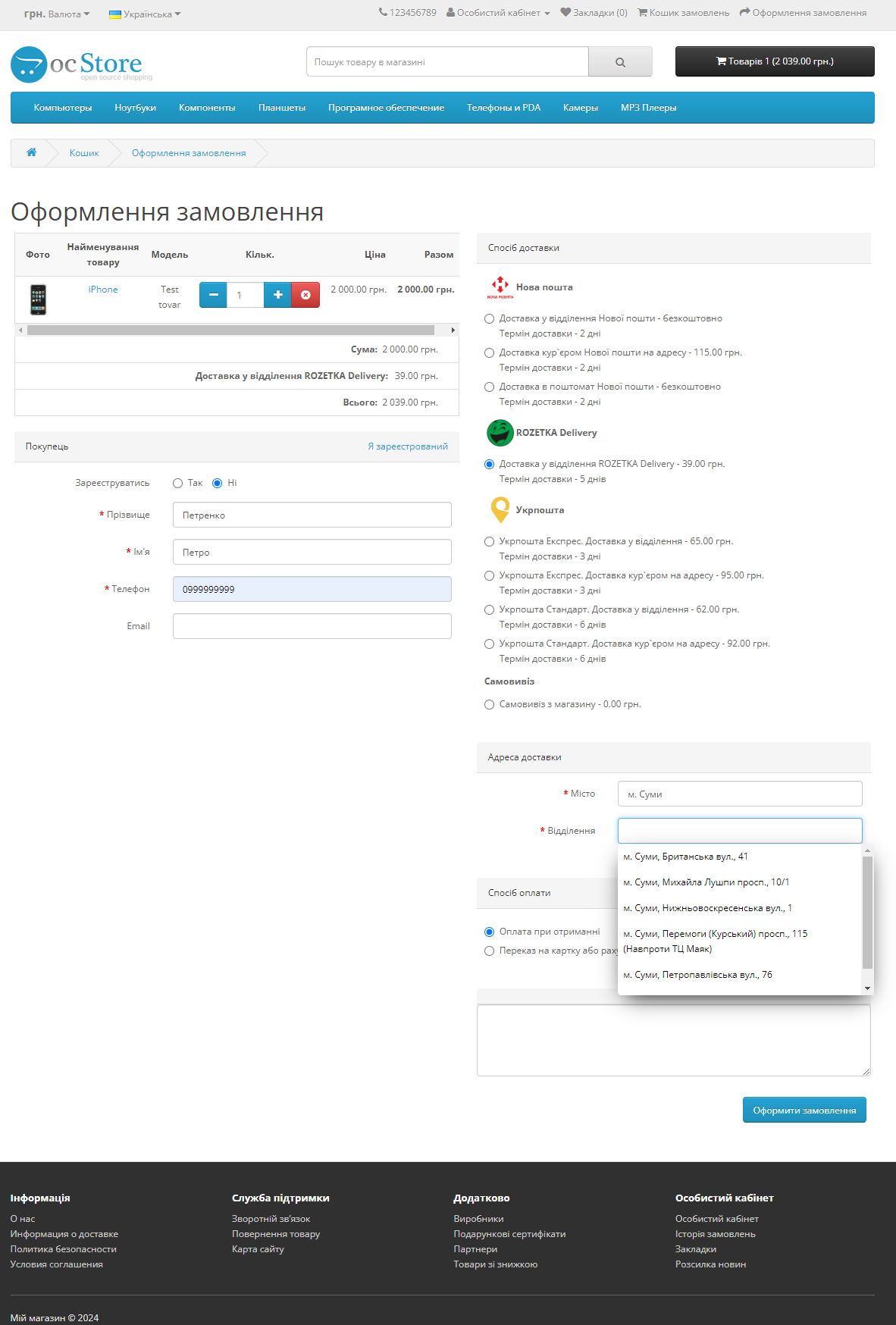The width and height of the screenshot is (896, 1325).
Task: Open Оформлення замовлення top bar link
Action: point(803,13)
